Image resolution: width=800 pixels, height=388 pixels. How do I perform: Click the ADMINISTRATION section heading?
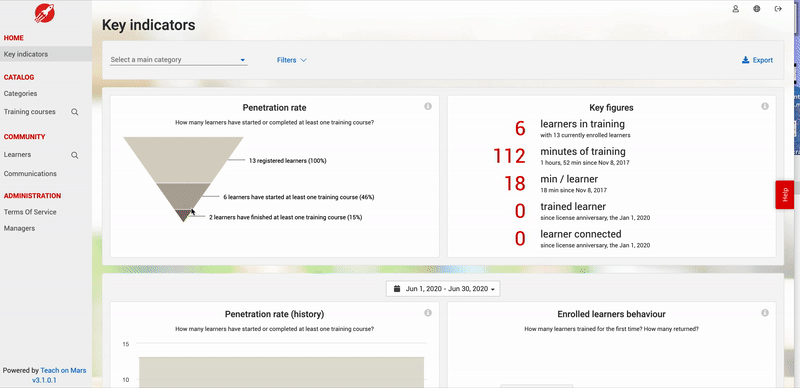pos(33,196)
